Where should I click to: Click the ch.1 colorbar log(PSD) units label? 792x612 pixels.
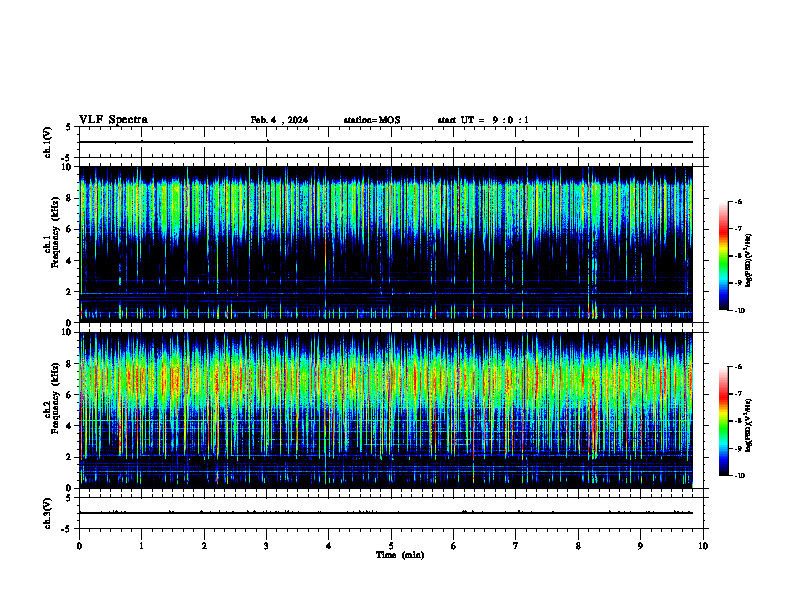(x=749, y=261)
